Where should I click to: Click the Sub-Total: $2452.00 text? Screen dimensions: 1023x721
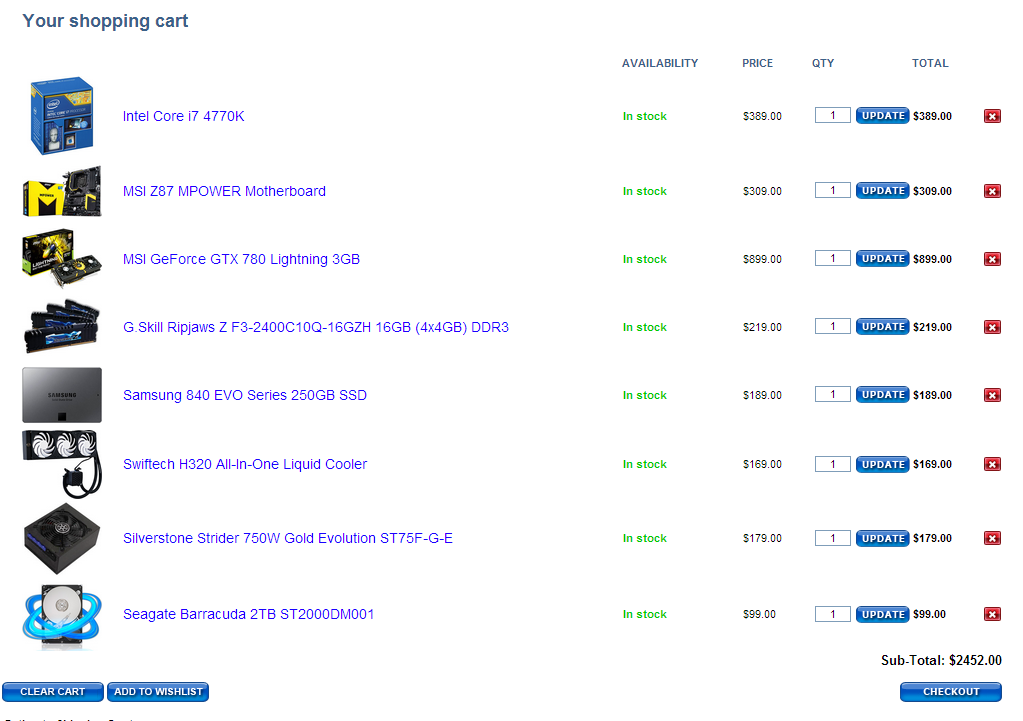941,660
